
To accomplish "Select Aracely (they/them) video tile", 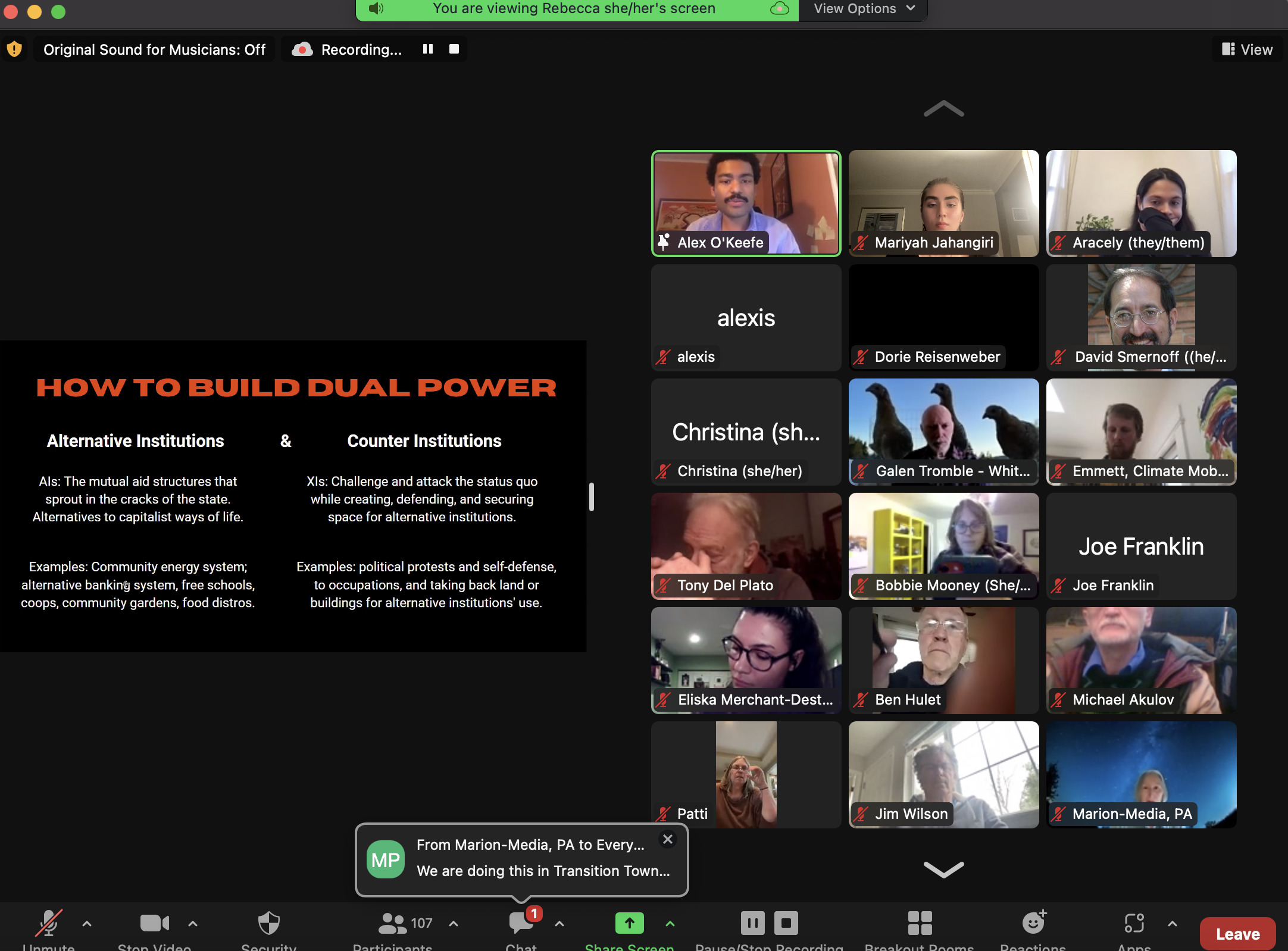I will click(x=1142, y=204).
